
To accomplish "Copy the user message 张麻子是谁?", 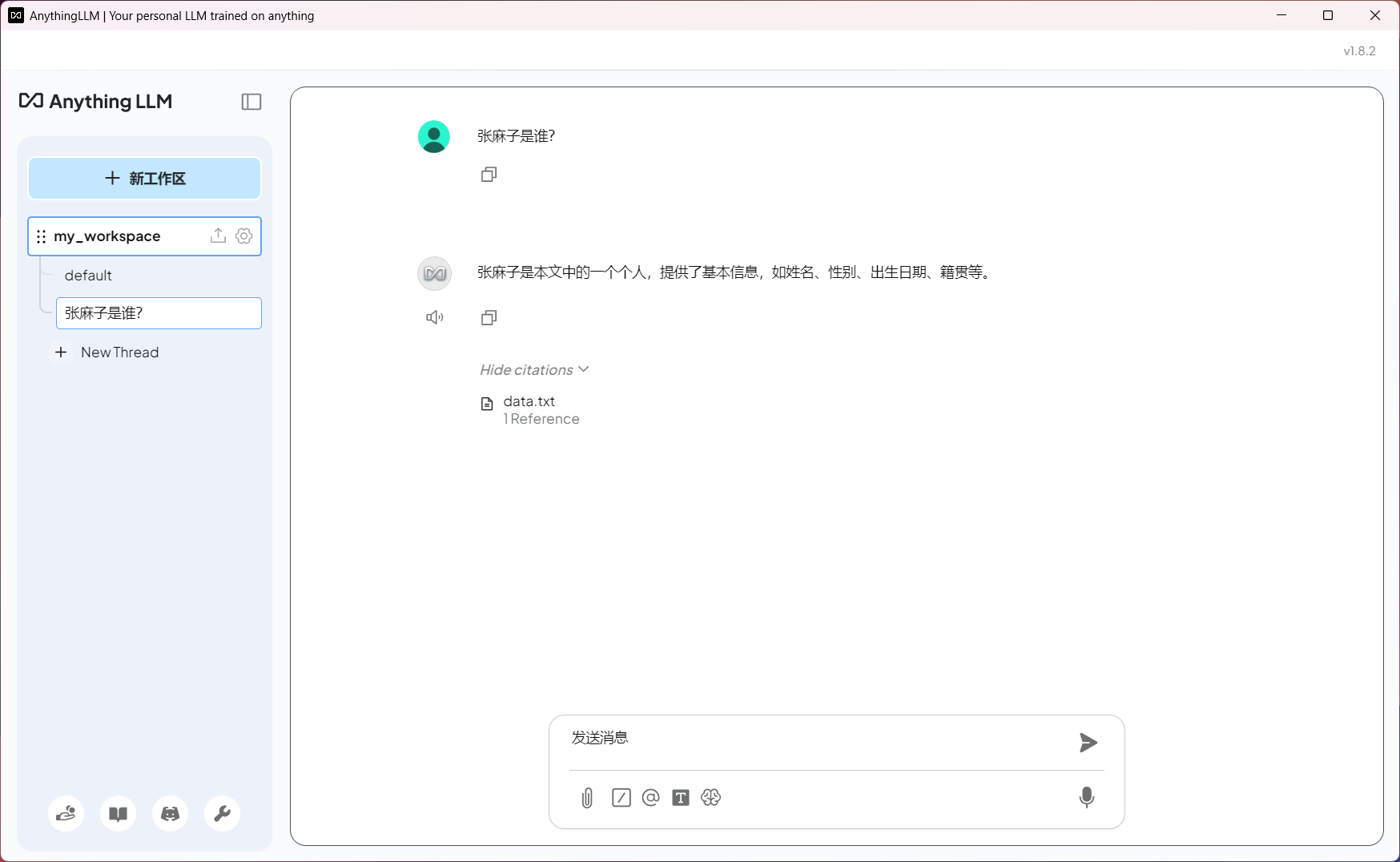I will (x=489, y=175).
